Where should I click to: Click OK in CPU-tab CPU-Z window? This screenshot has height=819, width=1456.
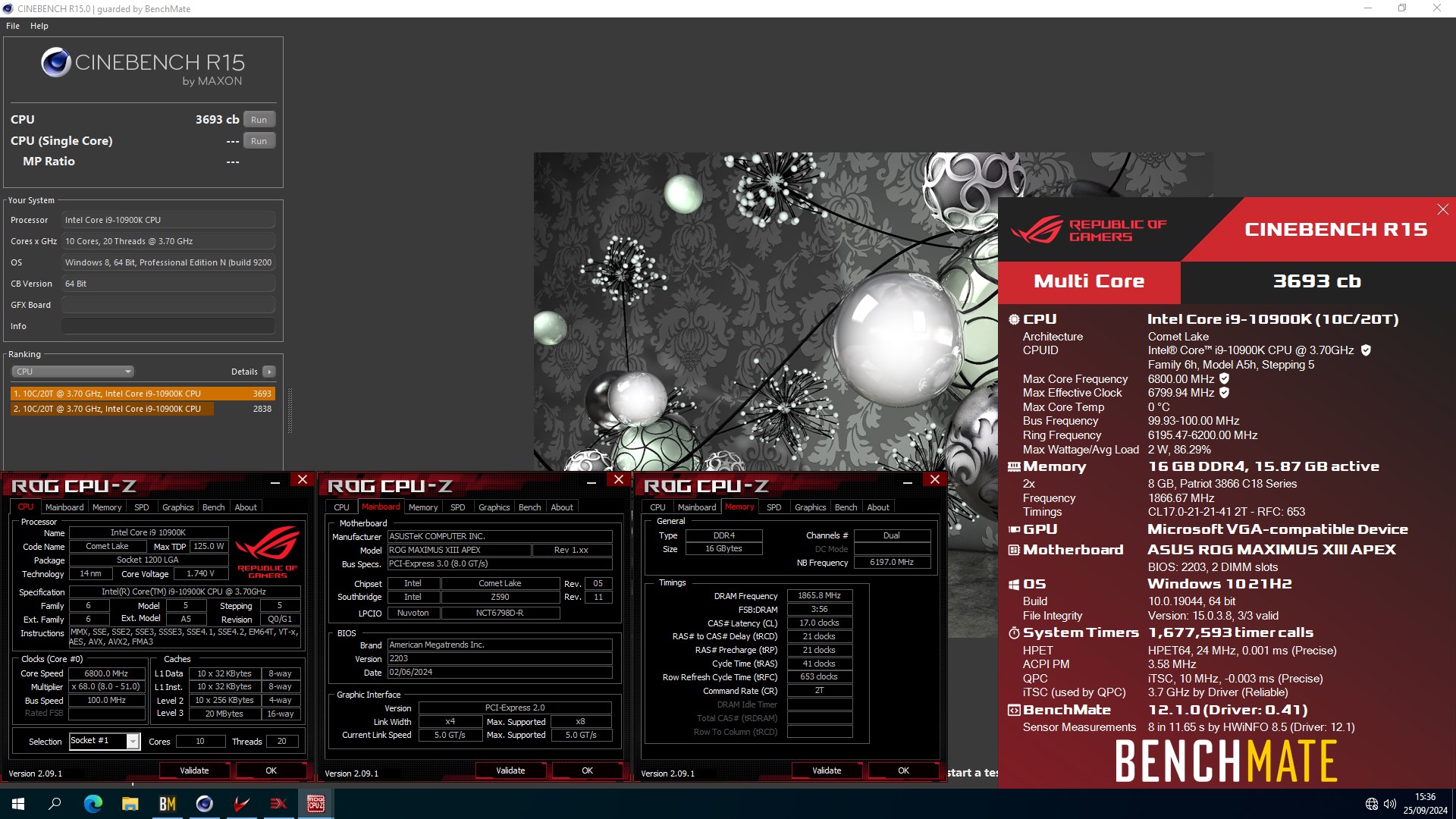271,770
